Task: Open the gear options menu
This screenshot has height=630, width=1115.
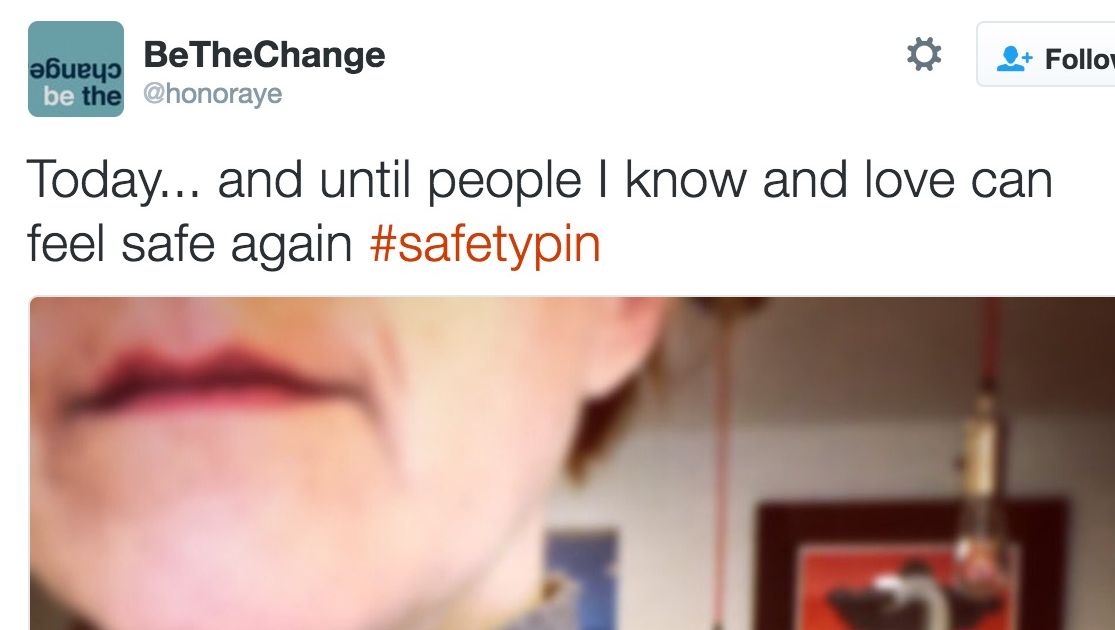Action: coord(924,54)
